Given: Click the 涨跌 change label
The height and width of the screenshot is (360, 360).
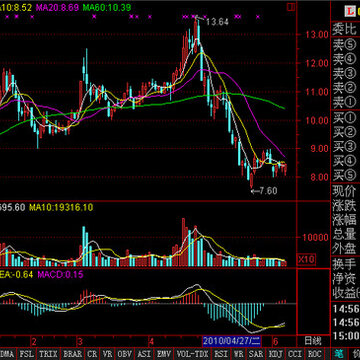Looking at the screenshot, I should coord(344,206).
